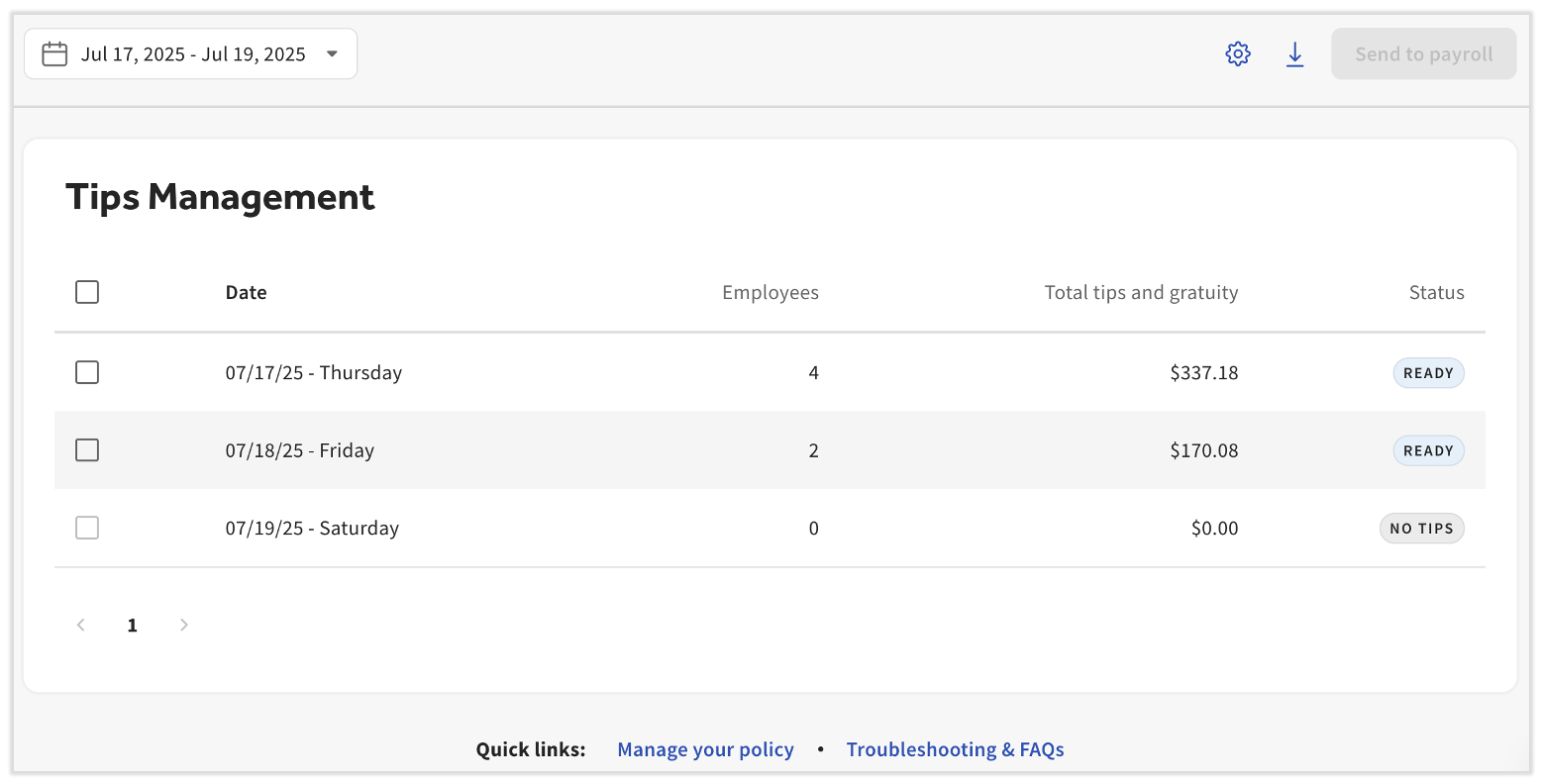Go to previous page using left chevron

click(x=81, y=625)
